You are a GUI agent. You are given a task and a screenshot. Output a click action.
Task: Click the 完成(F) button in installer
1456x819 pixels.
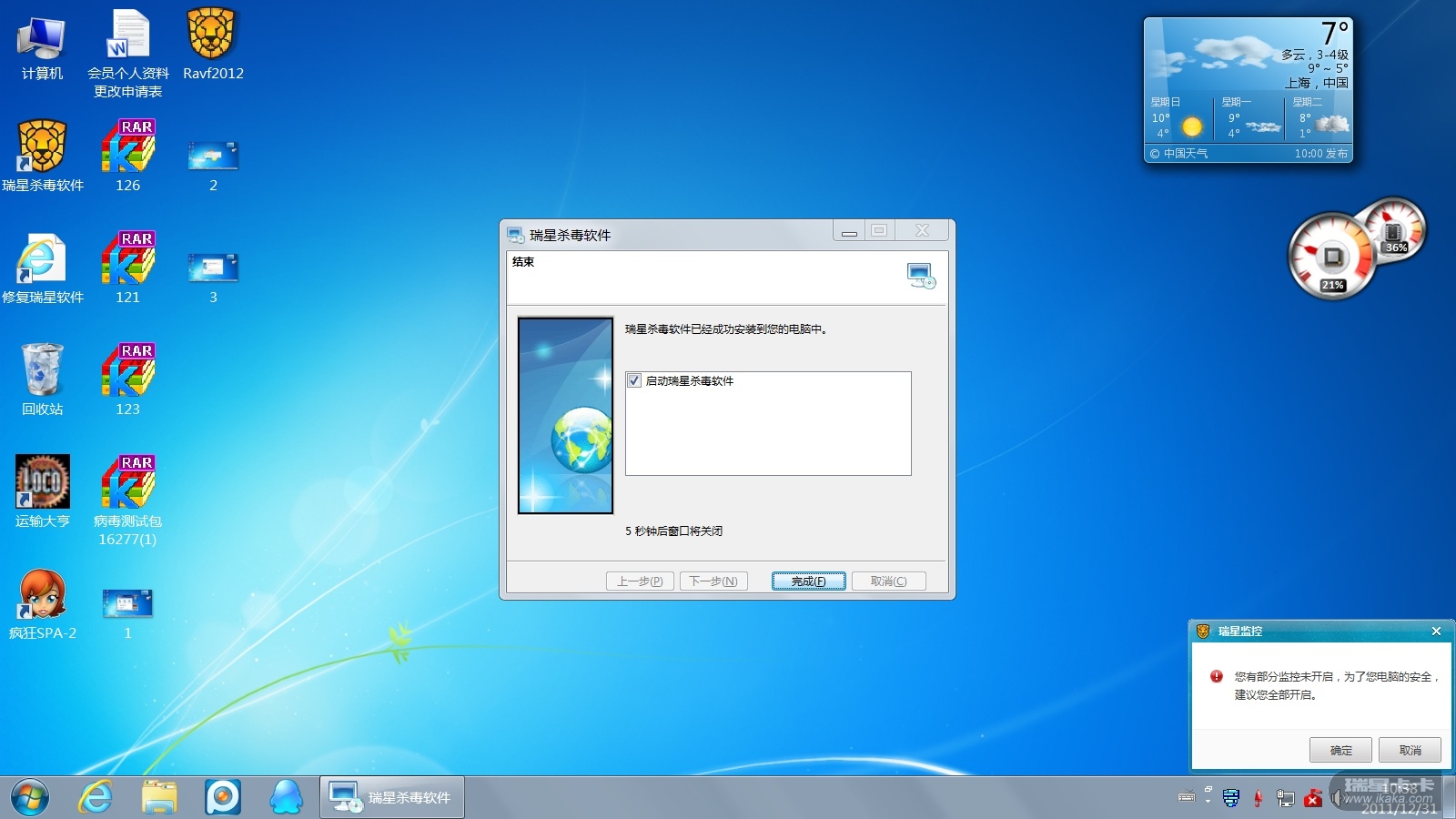808,581
